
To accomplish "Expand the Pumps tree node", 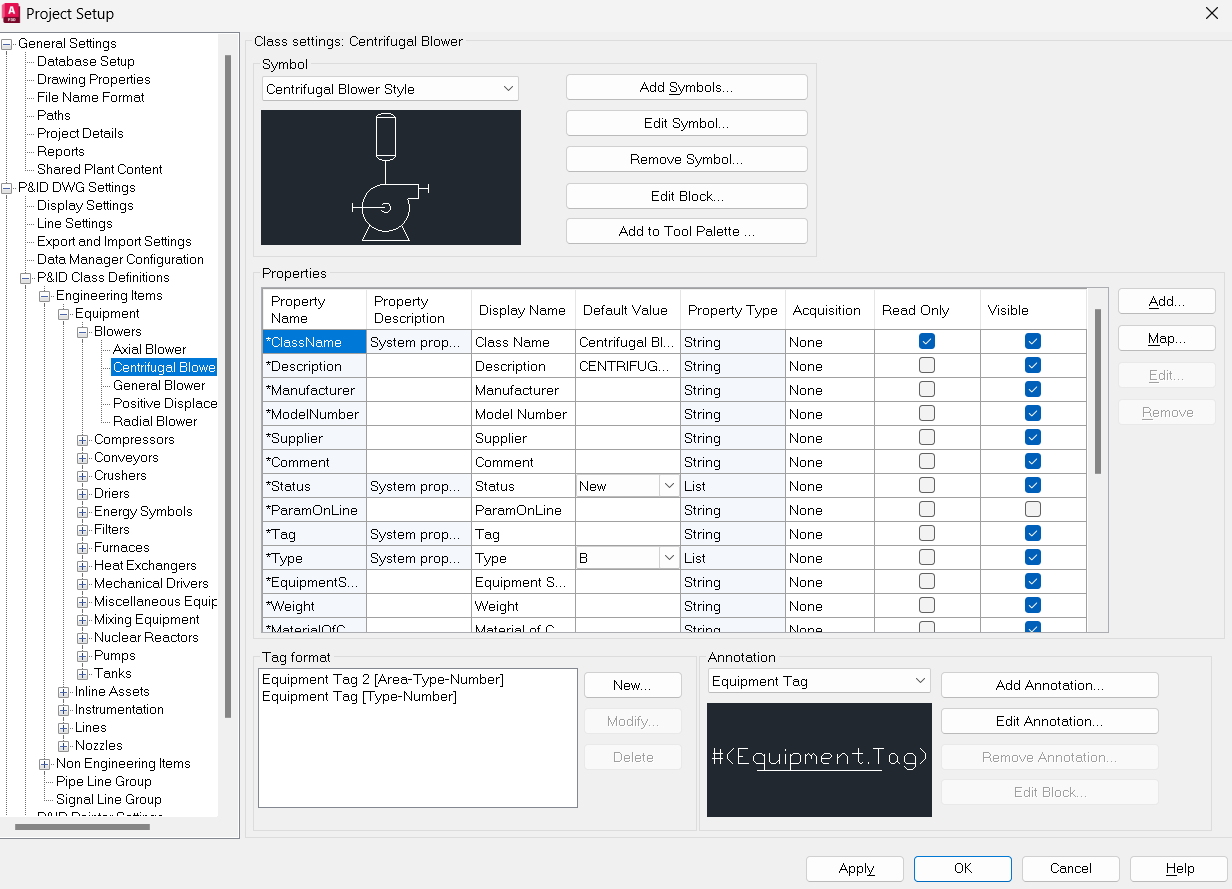I will pyautogui.click(x=82, y=655).
